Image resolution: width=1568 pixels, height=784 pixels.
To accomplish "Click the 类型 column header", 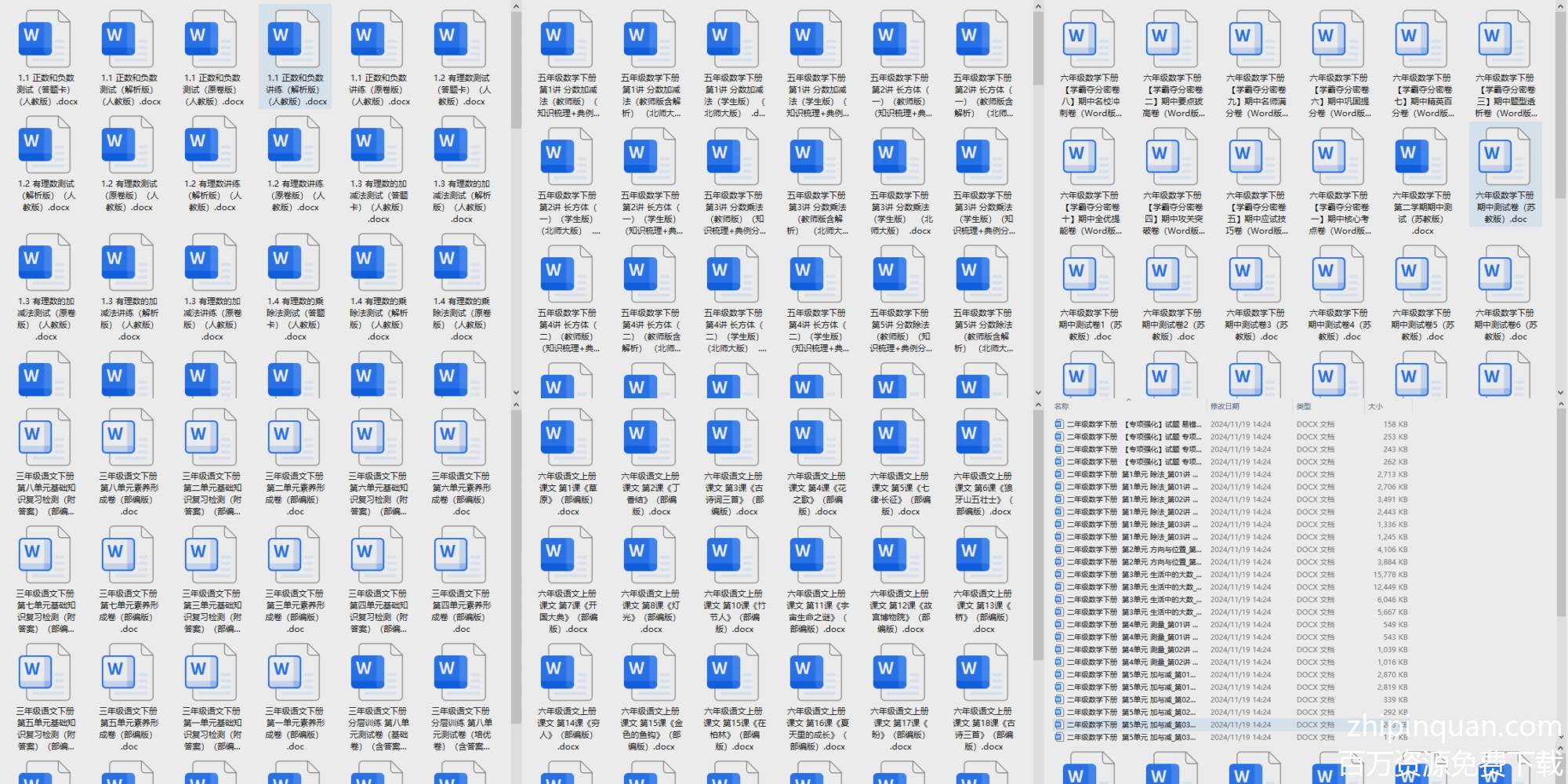I will 1304,407.
